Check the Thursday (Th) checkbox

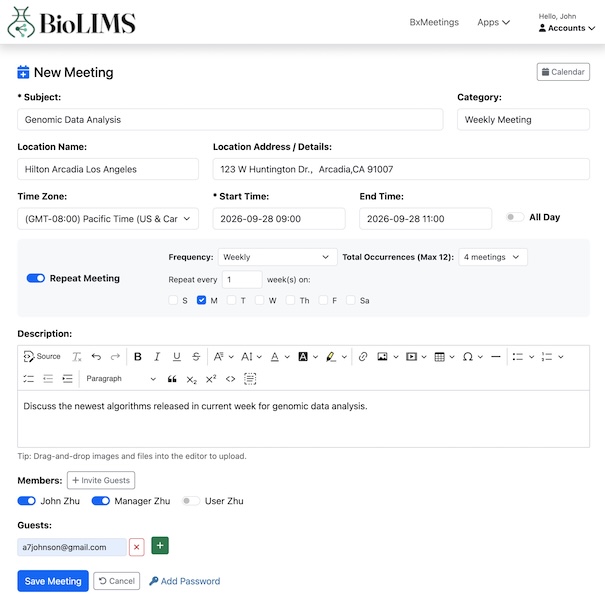(x=290, y=300)
